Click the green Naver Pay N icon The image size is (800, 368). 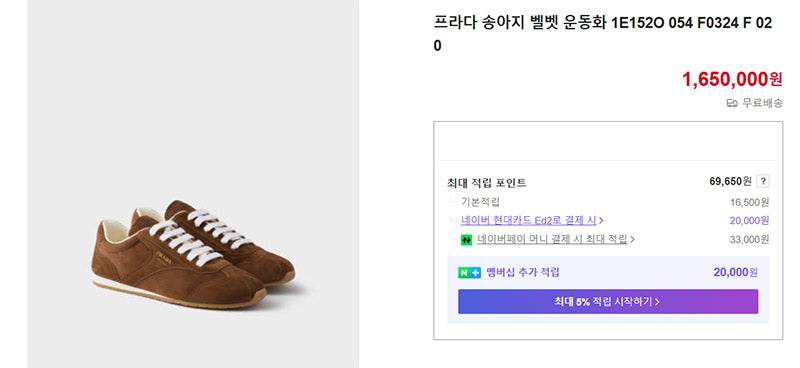pyautogui.click(x=466, y=239)
